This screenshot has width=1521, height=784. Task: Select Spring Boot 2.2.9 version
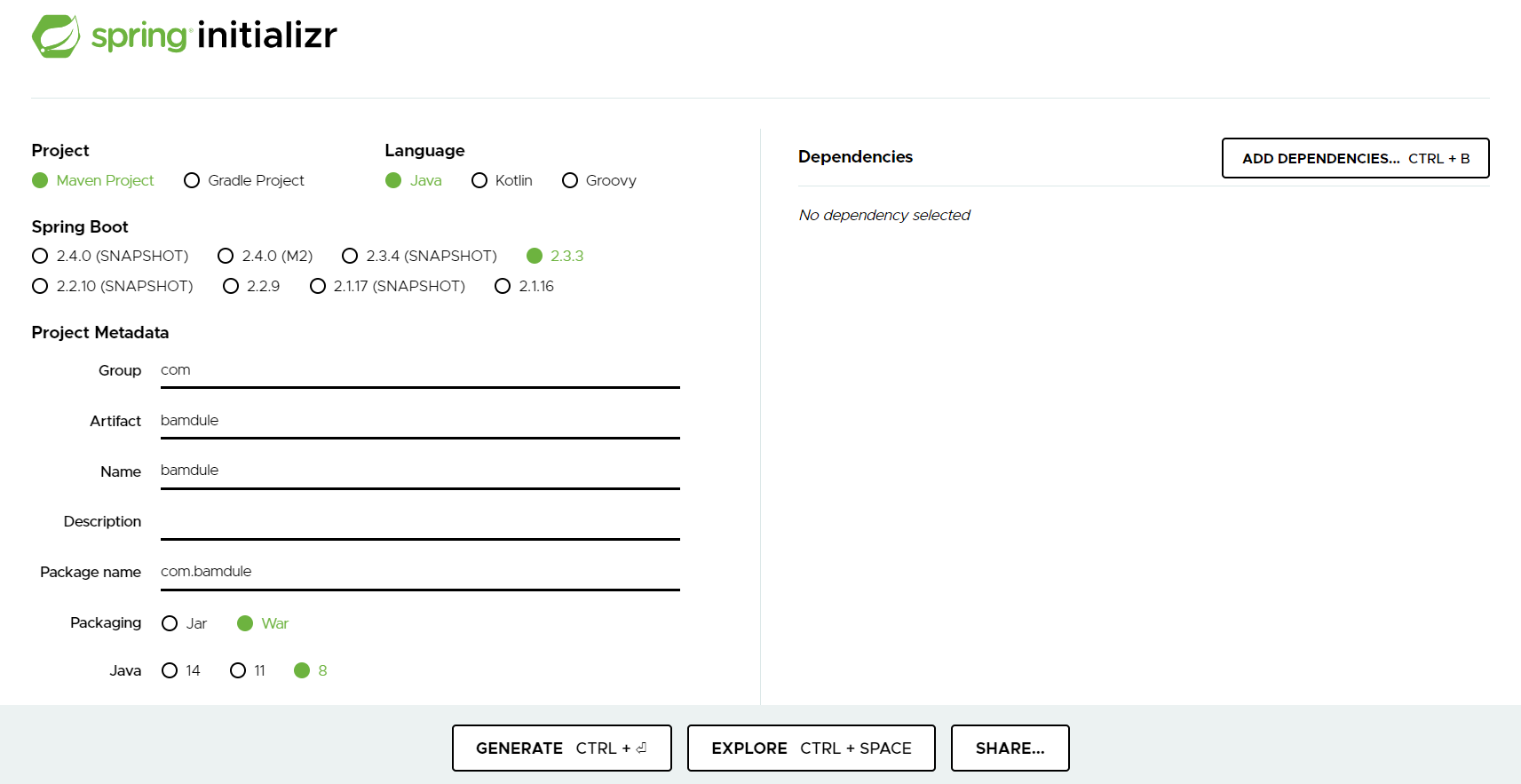point(251,286)
